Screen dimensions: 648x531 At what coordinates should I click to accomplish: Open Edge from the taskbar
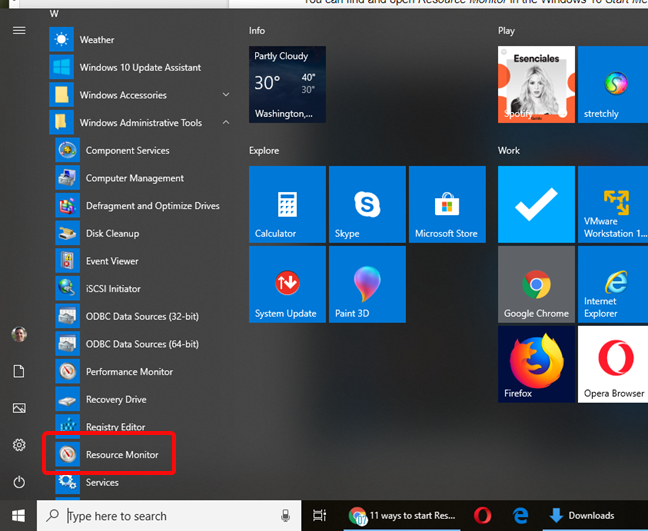click(x=520, y=515)
